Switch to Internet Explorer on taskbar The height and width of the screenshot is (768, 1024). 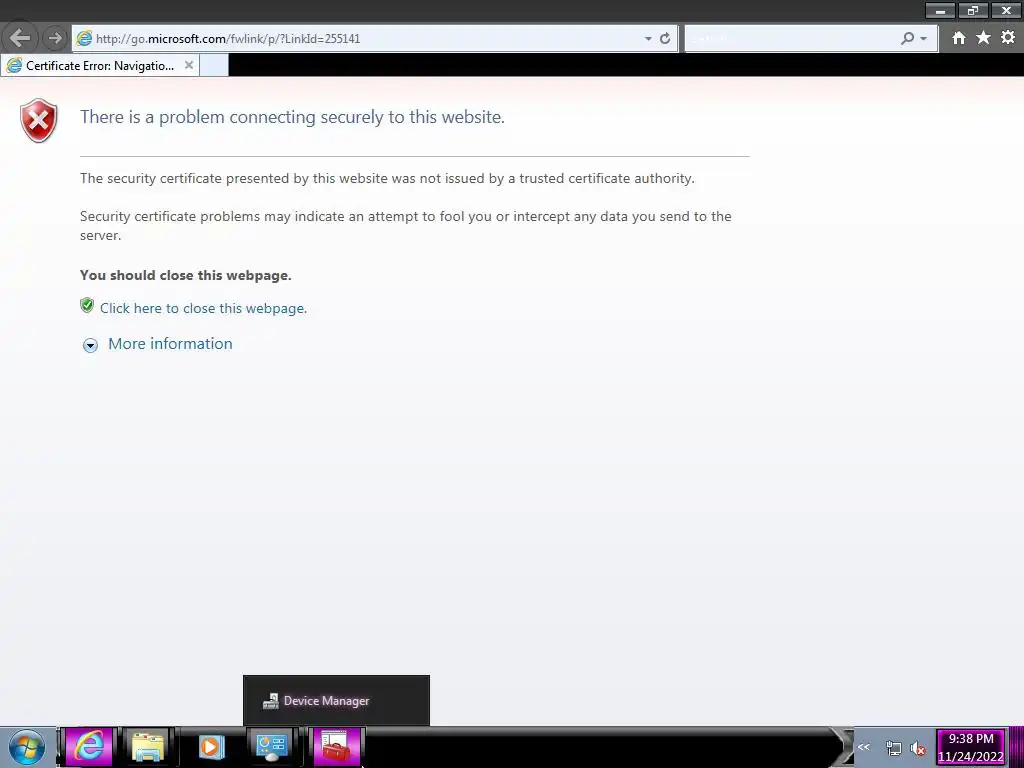[89, 746]
